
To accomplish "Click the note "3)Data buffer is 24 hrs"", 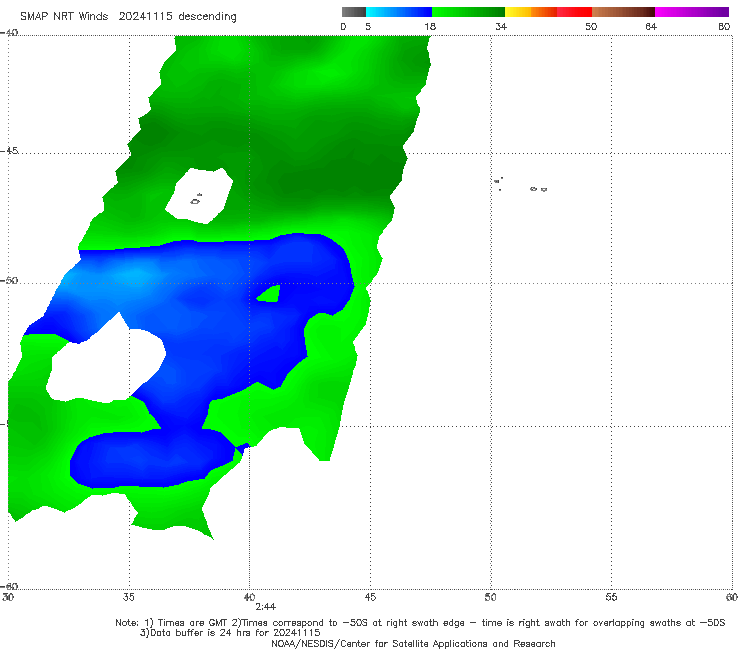I will point(230,633).
